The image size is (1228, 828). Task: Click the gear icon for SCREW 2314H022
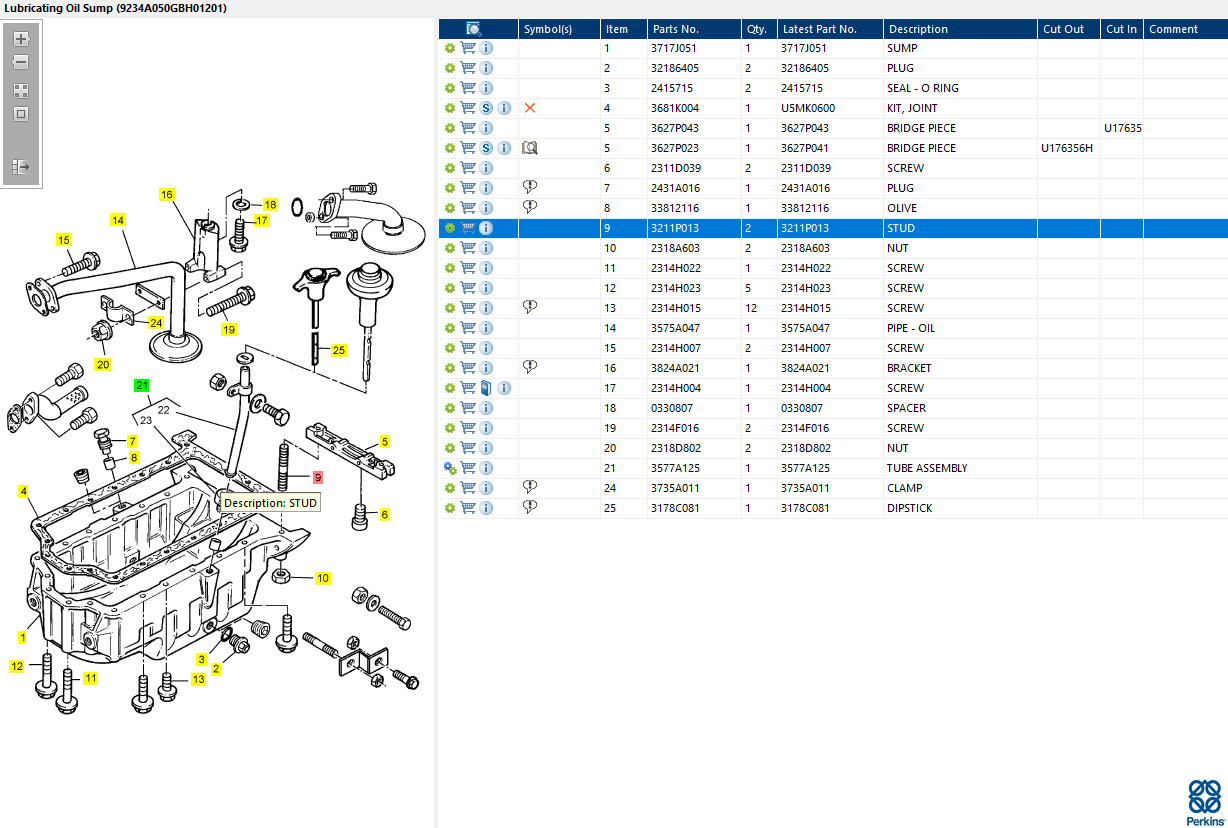click(x=450, y=268)
